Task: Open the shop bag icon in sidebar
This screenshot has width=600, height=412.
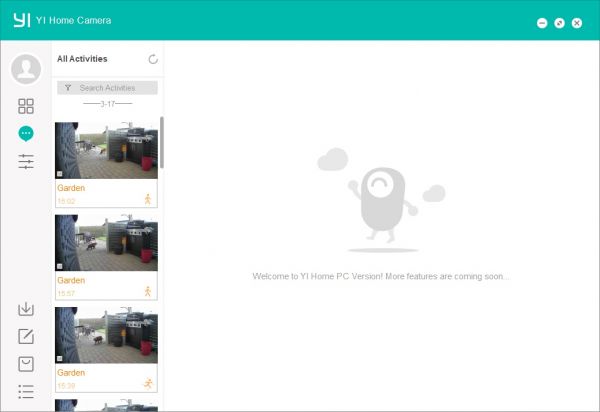Action: (26, 364)
